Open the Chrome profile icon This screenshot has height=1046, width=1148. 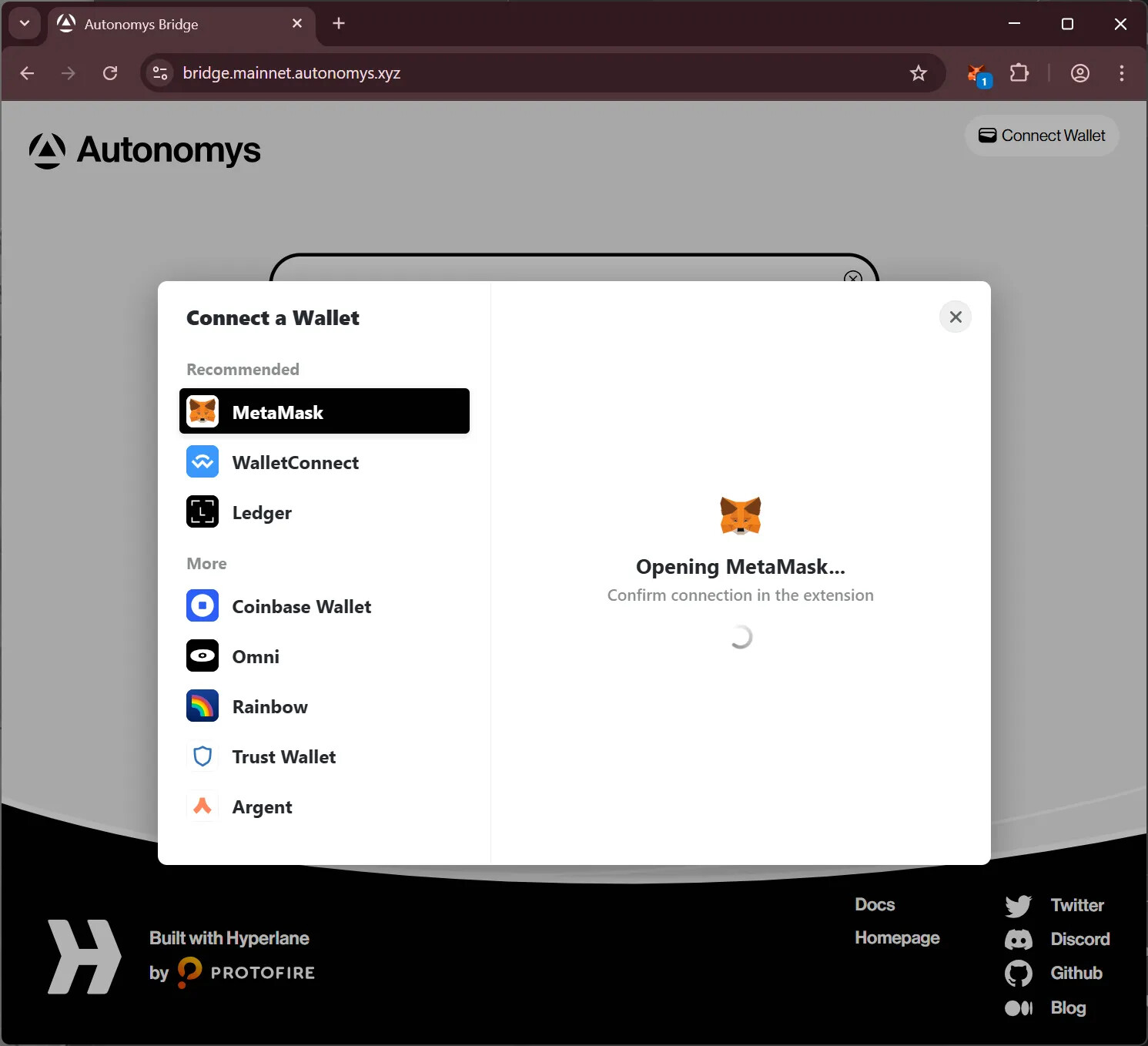[x=1080, y=73]
